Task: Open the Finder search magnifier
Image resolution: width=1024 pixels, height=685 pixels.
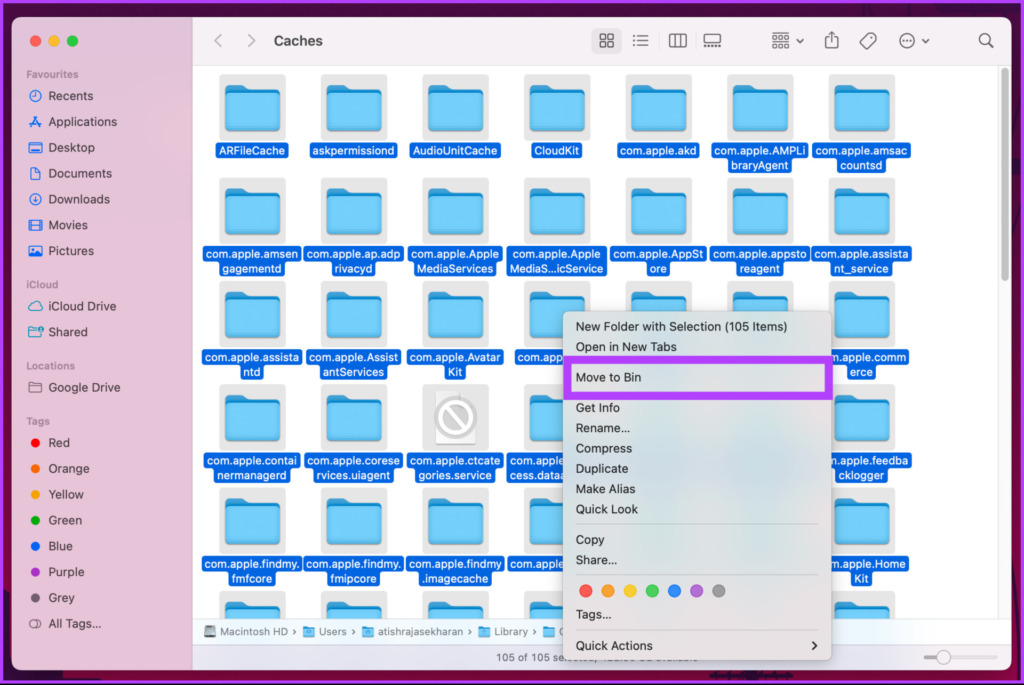Action: (985, 41)
